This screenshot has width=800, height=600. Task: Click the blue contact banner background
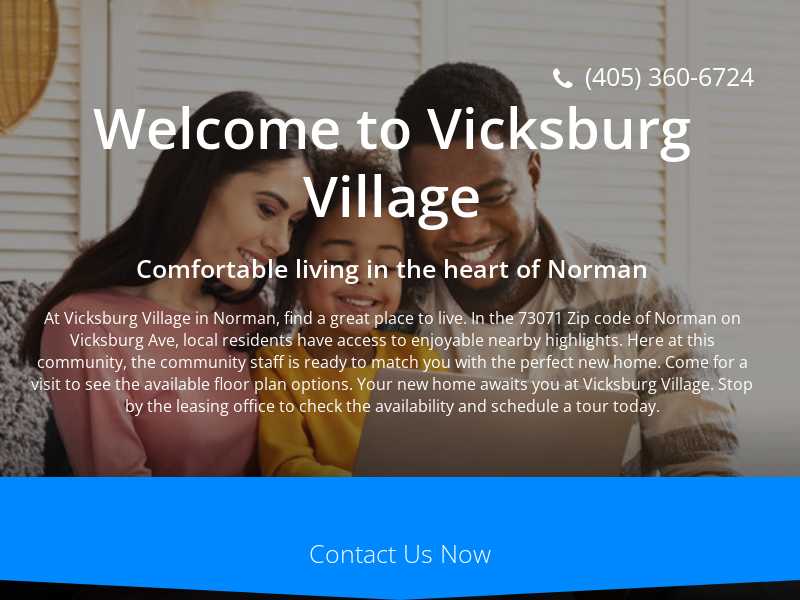[400, 505]
